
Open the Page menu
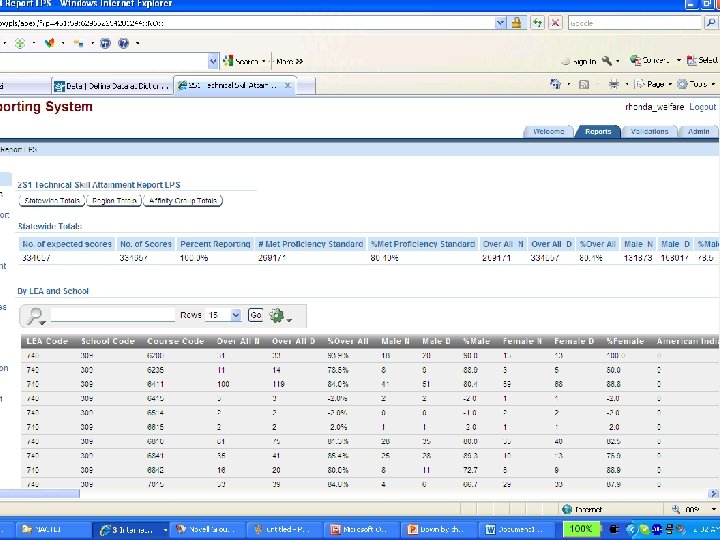[x=654, y=84]
